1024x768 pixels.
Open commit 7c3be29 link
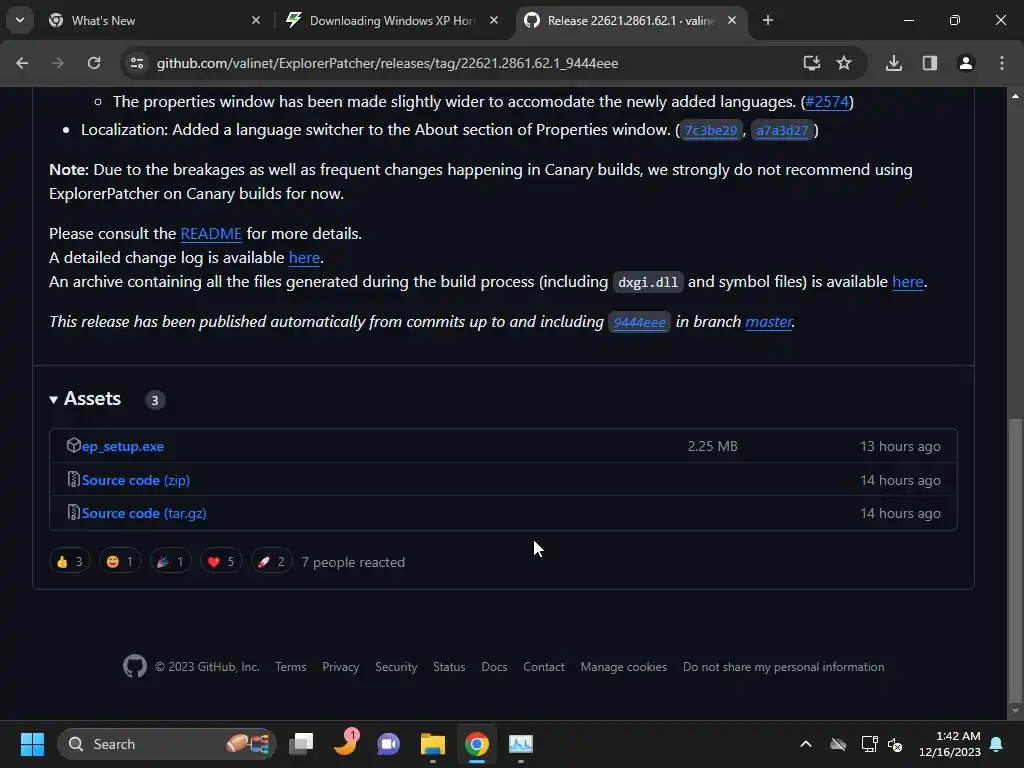711,130
